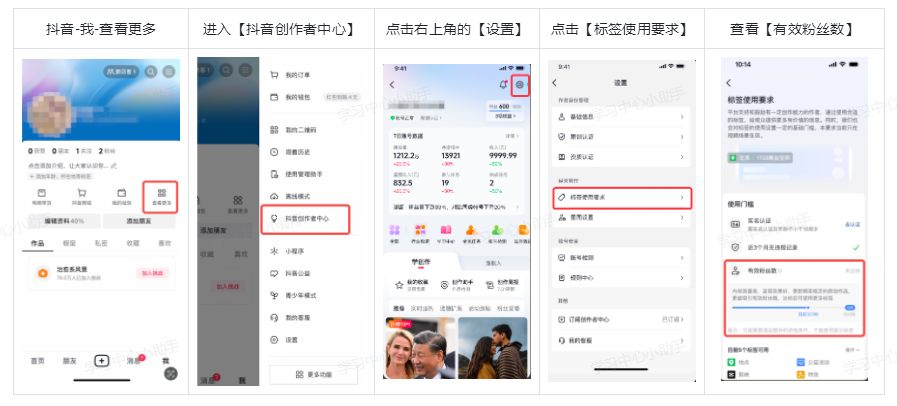This screenshot has height=406, width=897.
Task: Expand 基础信息 row chevron in settings
Action: tap(682, 117)
